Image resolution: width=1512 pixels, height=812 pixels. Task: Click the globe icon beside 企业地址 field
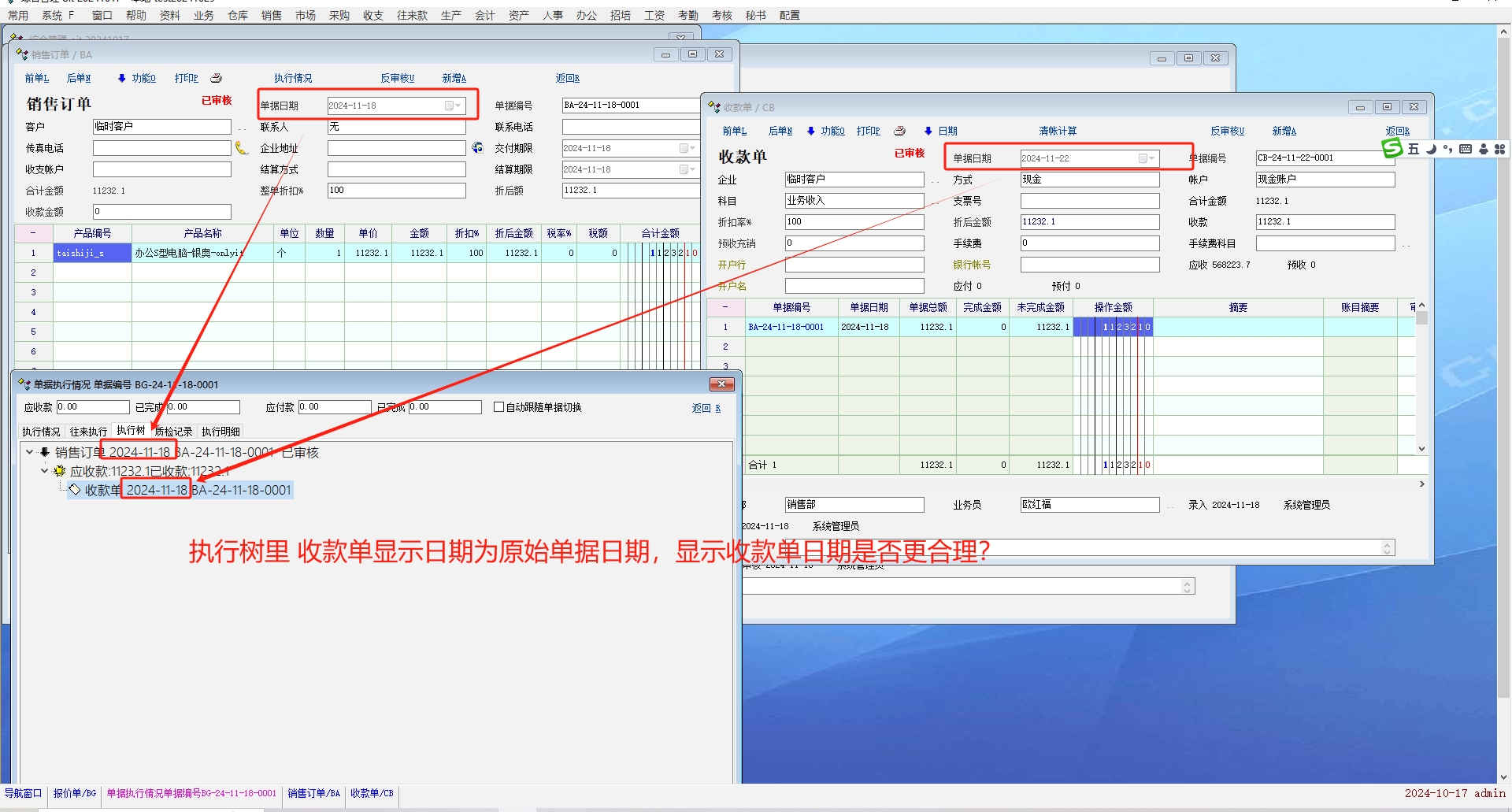point(477,148)
